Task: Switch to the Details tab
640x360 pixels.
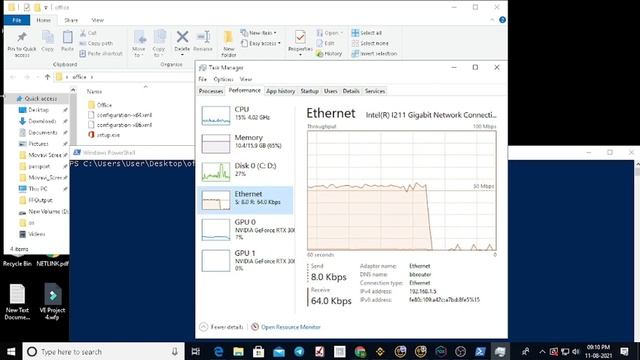Action: pyautogui.click(x=351, y=91)
